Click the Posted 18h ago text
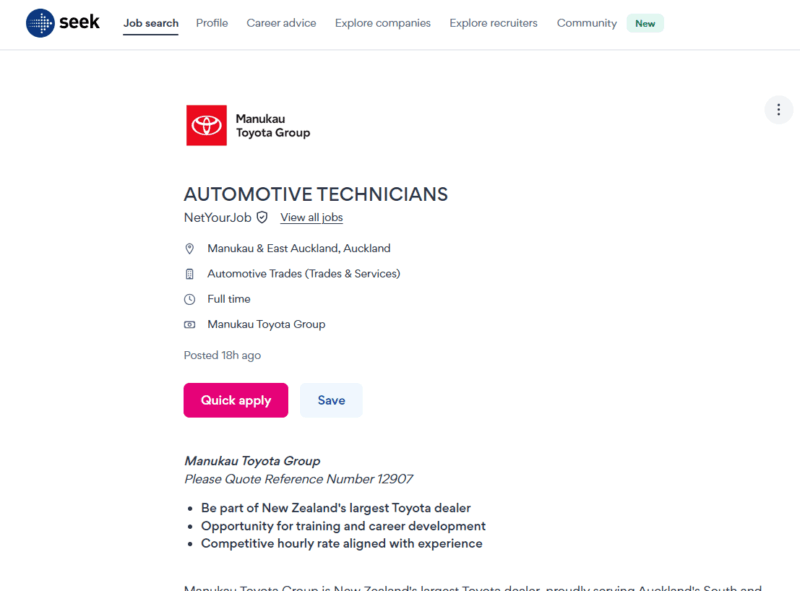The height and width of the screenshot is (591, 800). click(x=222, y=355)
